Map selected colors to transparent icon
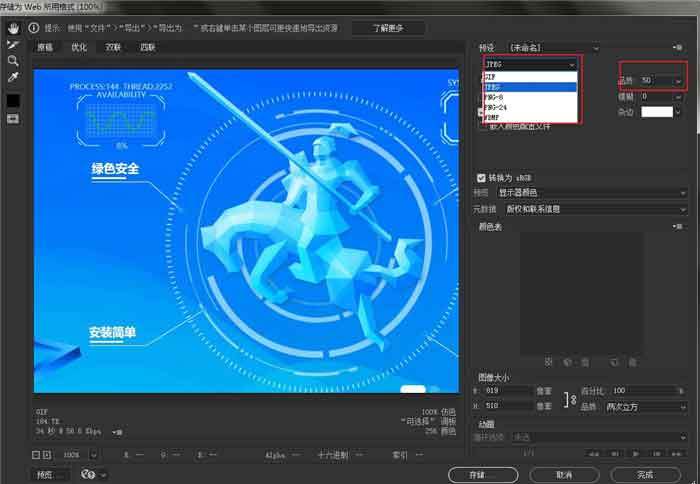 [x=549, y=362]
